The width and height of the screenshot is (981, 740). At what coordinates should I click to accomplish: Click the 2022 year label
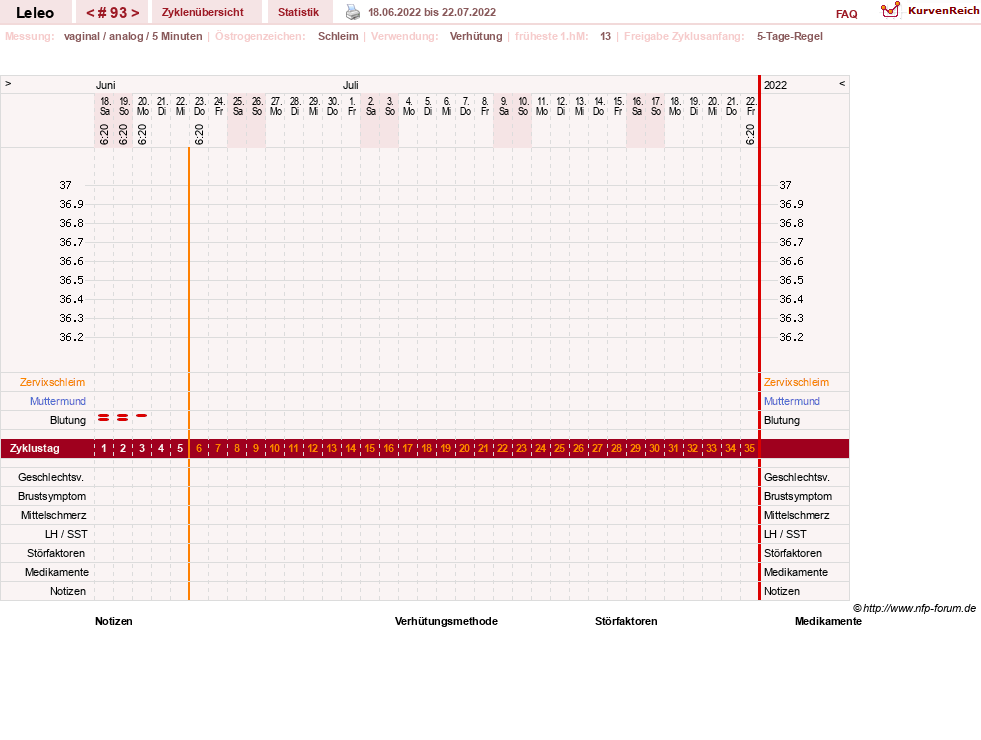(775, 85)
